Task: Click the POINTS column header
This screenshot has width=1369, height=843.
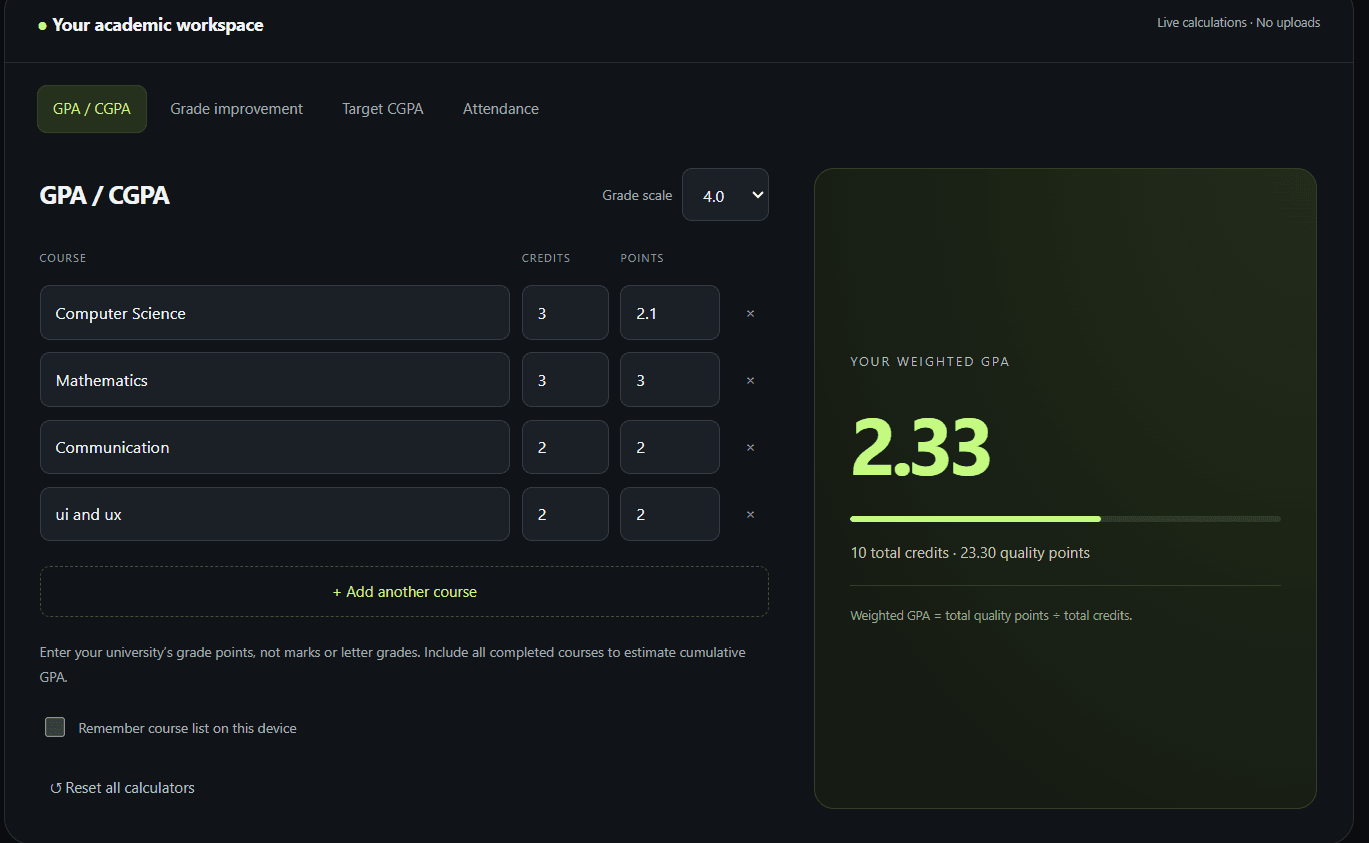Action: coord(642,258)
